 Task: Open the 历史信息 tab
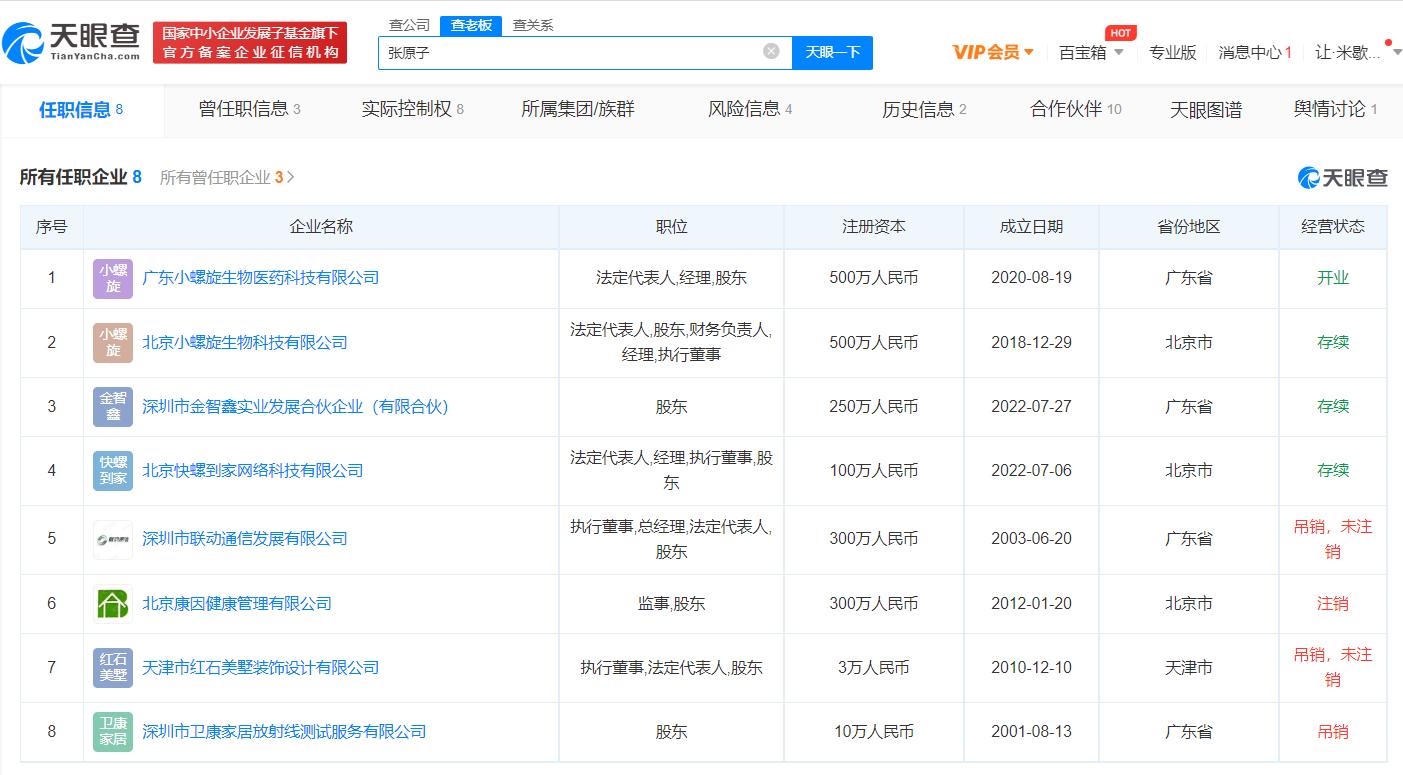pos(924,109)
